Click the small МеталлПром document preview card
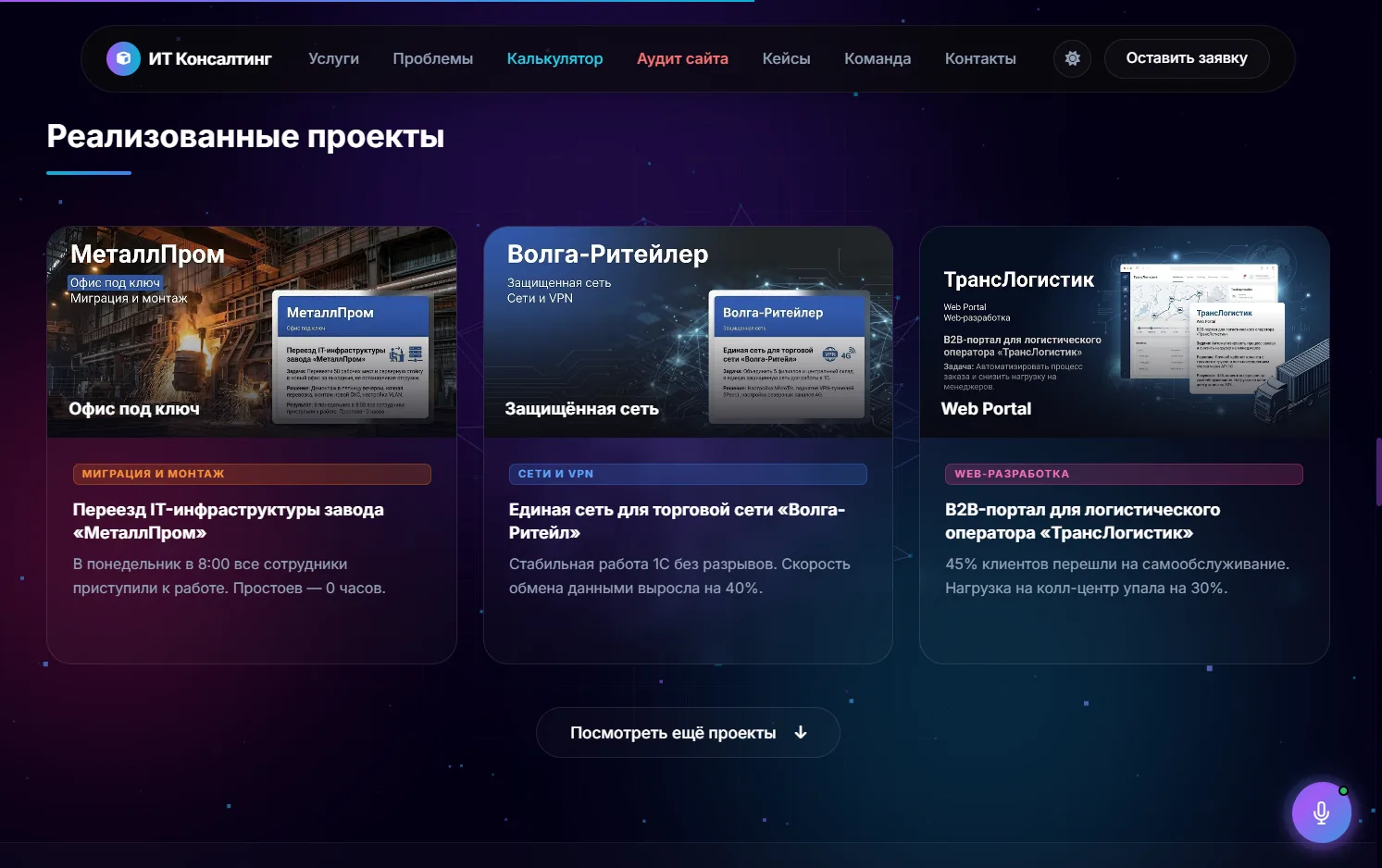Screen dimensions: 1382x868 [x=353, y=356]
